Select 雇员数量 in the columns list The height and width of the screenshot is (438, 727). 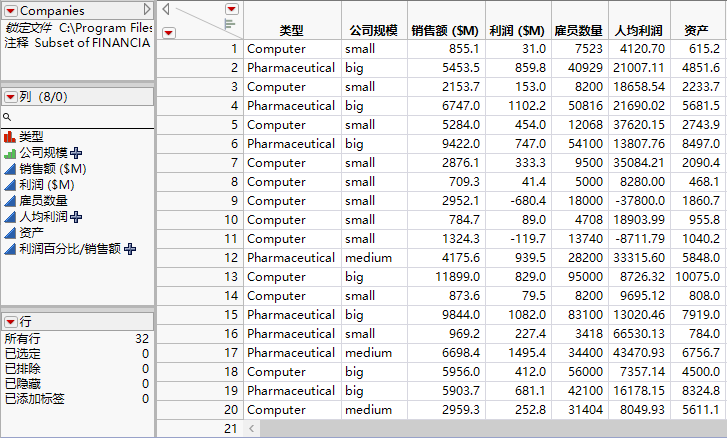coord(43,201)
